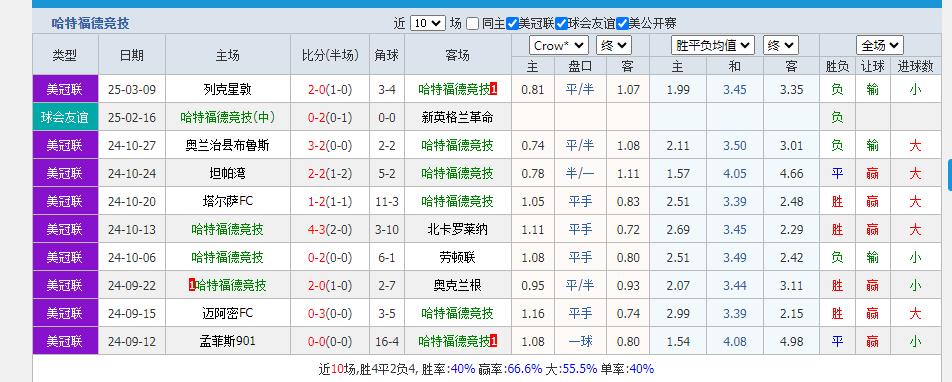Open the 全场 dropdown
The height and width of the screenshot is (382, 952).
[880, 46]
